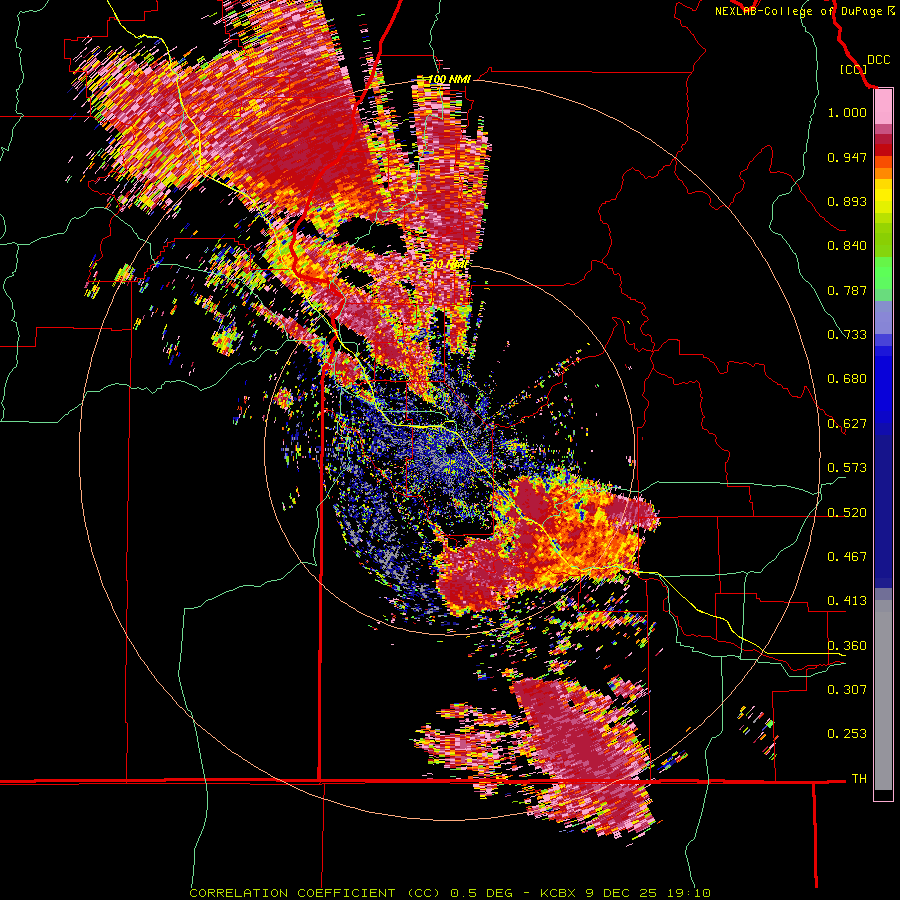900x900 pixels.
Task: Select the 0.627 scale value
Action: point(847,424)
